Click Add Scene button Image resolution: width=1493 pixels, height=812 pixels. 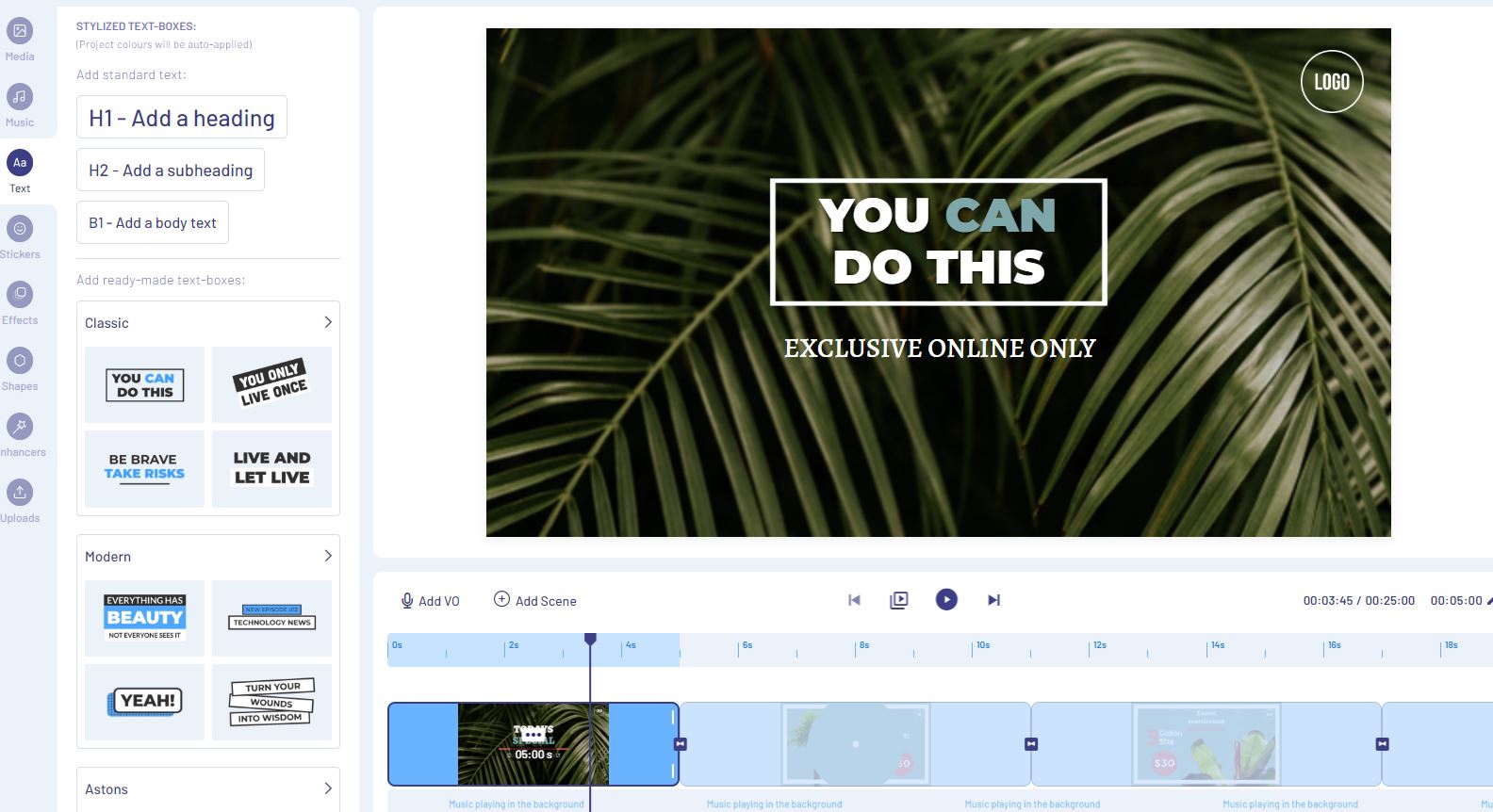tap(535, 601)
